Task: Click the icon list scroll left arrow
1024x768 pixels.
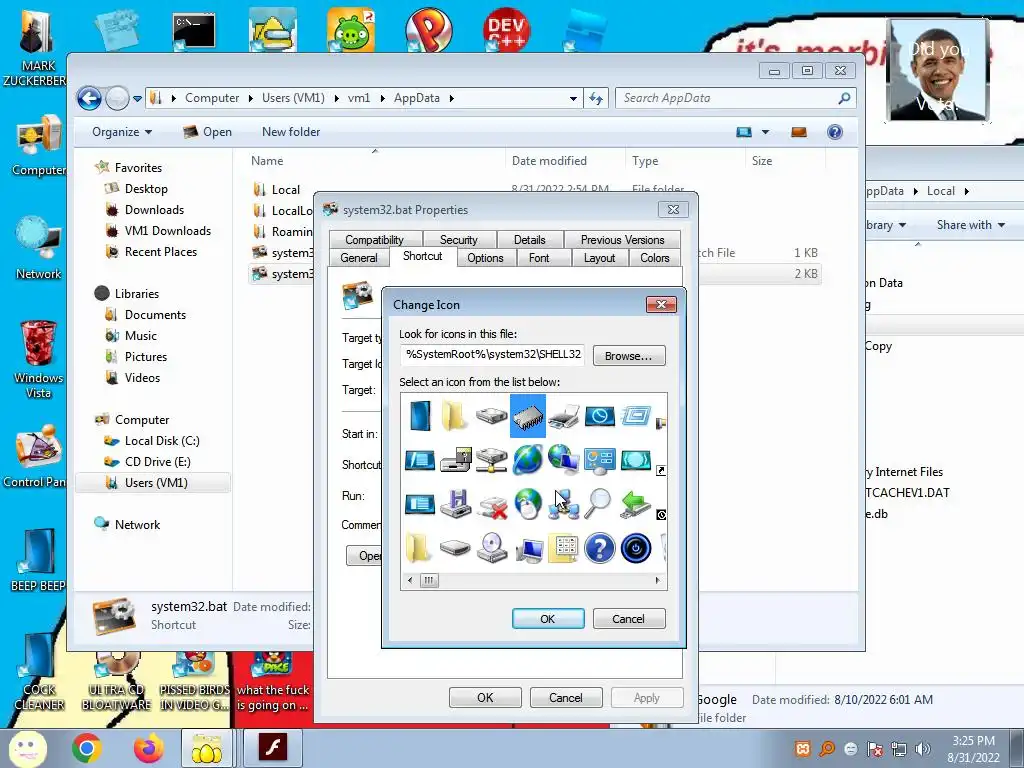Action: pos(410,580)
